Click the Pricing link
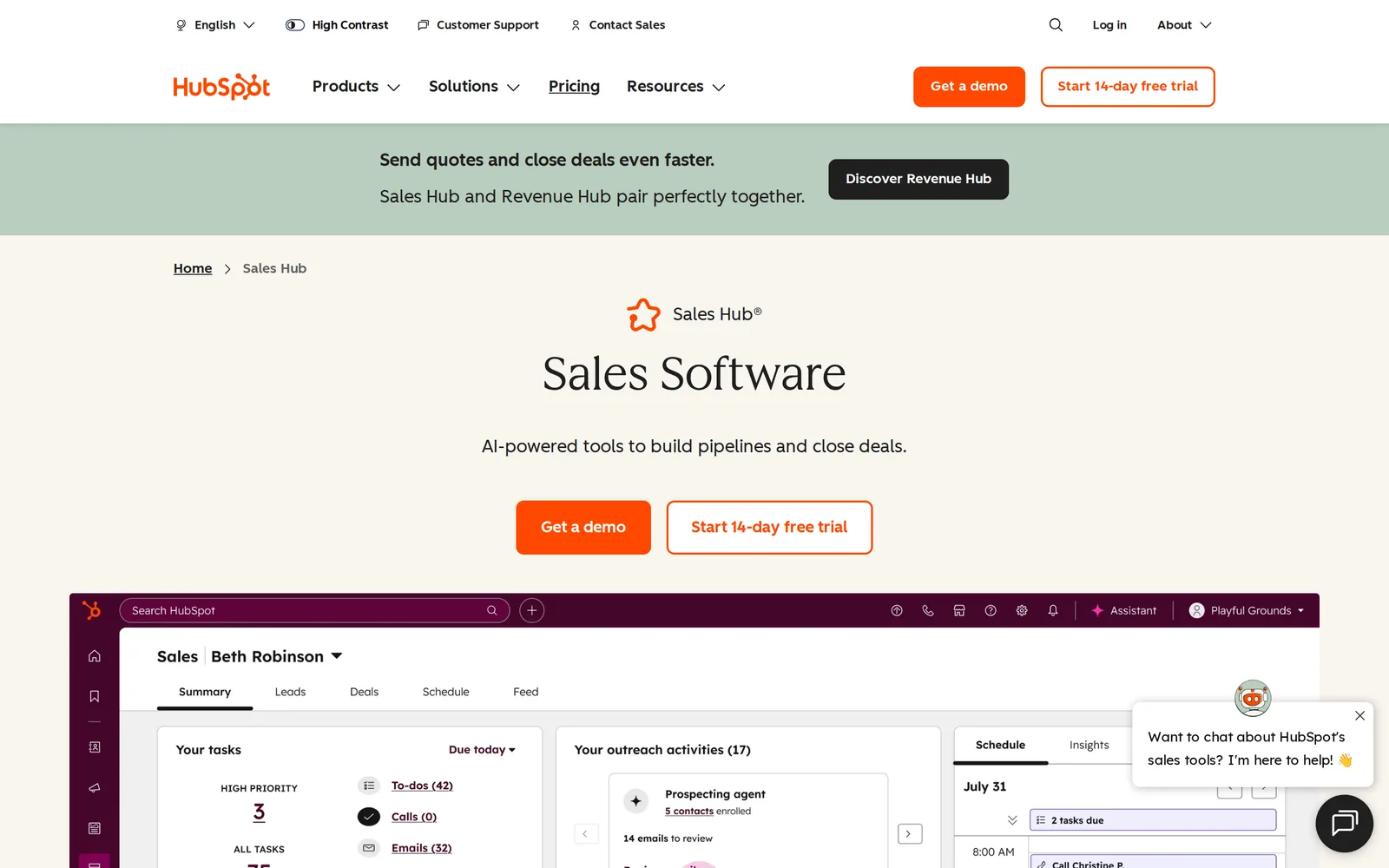The height and width of the screenshot is (868, 1389). point(574,86)
